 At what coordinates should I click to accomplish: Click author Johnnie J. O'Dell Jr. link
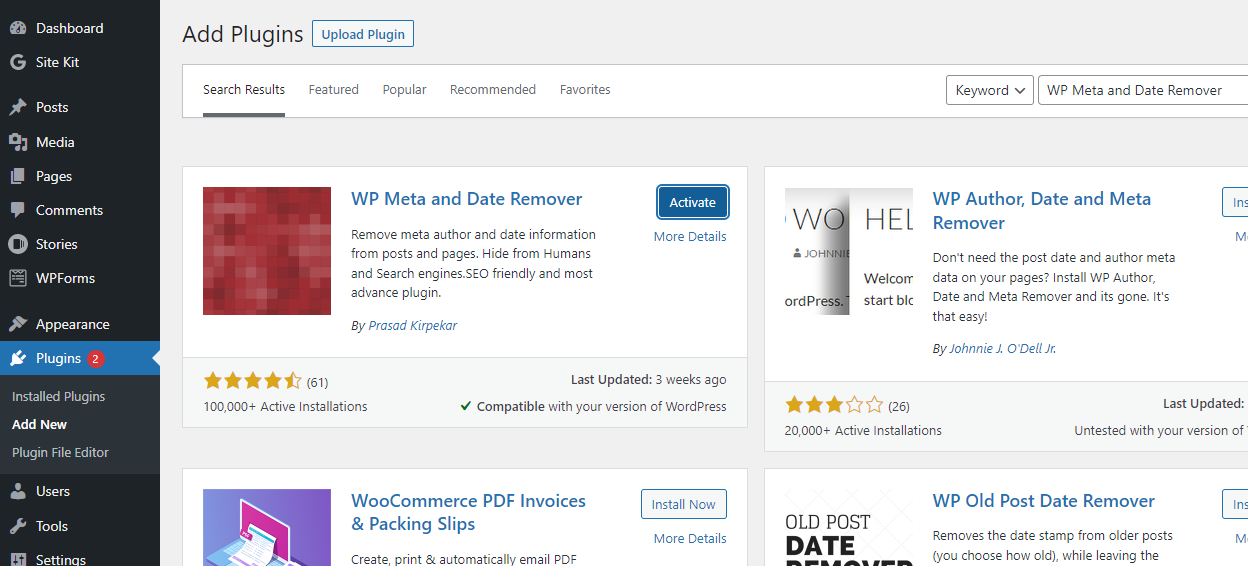(1003, 349)
